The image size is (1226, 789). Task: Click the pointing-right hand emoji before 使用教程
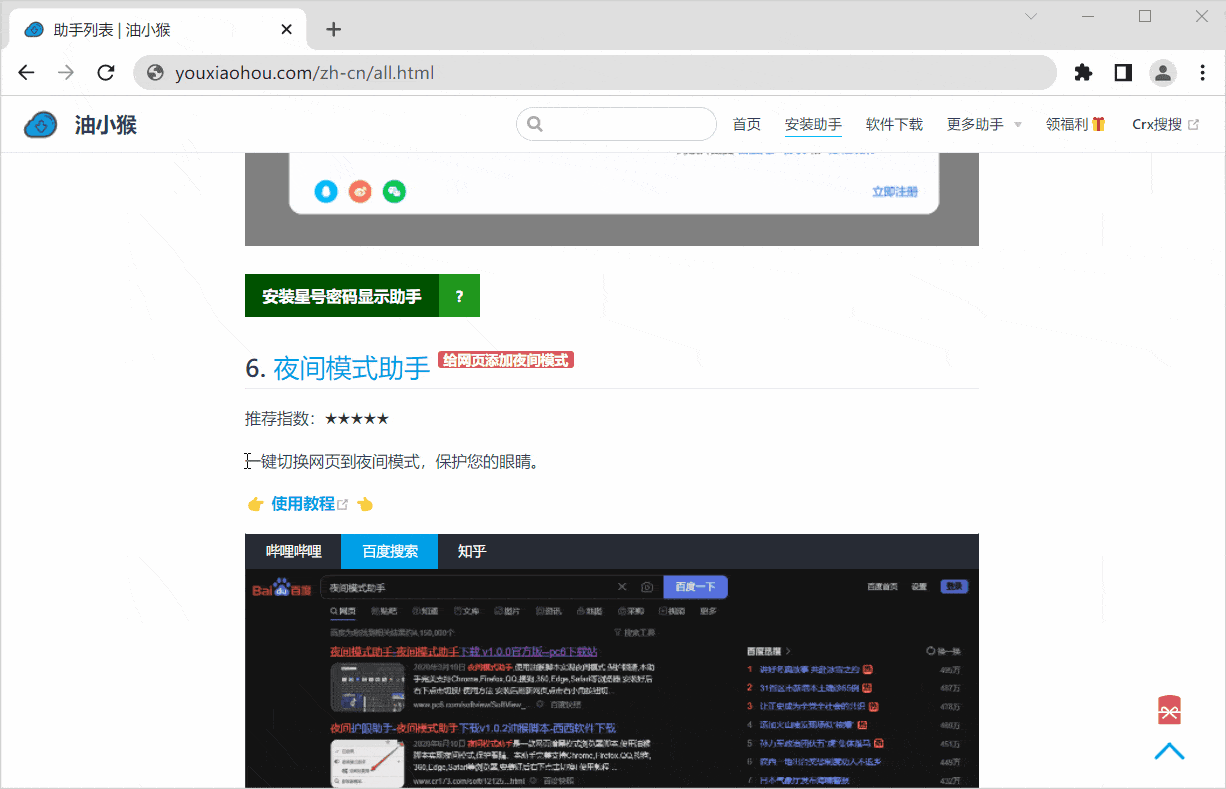tap(256, 504)
